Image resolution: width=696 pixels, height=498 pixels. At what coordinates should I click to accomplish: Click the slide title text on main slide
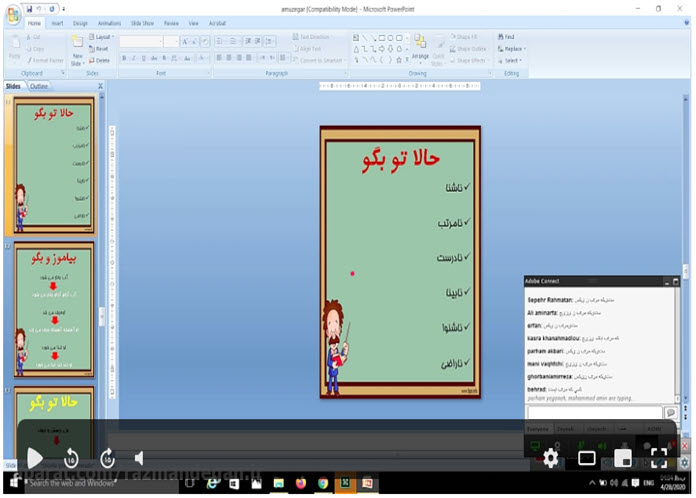pyautogui.click(x=401, y=161)
